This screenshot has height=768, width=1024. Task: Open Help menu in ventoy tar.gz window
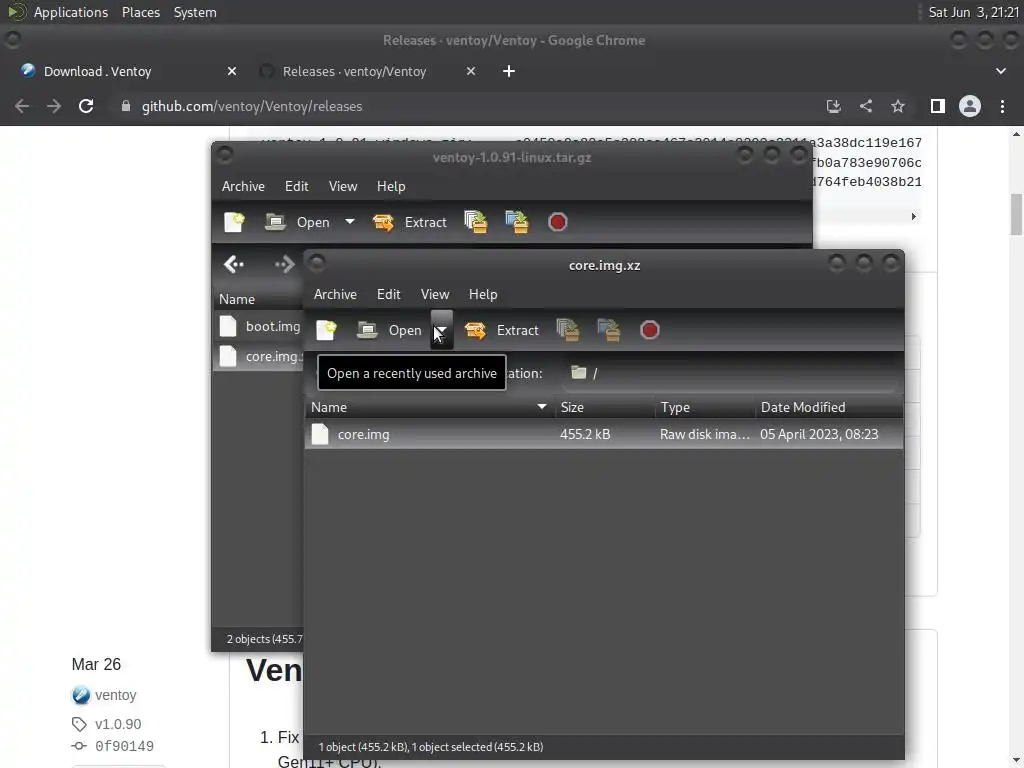pos(391,186)
